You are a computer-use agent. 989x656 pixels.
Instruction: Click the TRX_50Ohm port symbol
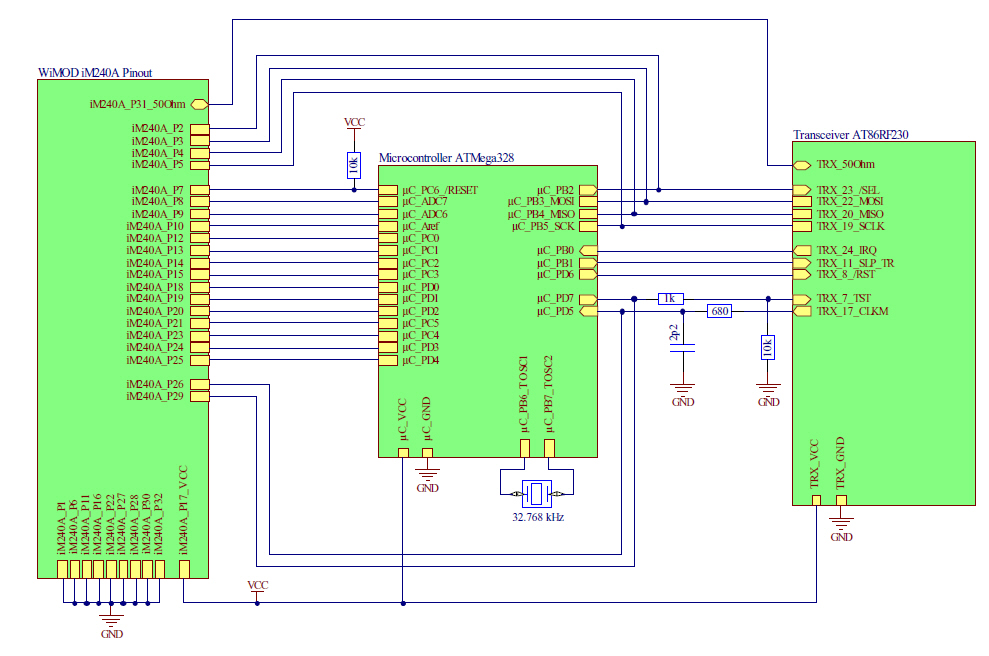(x=802, y=165)
